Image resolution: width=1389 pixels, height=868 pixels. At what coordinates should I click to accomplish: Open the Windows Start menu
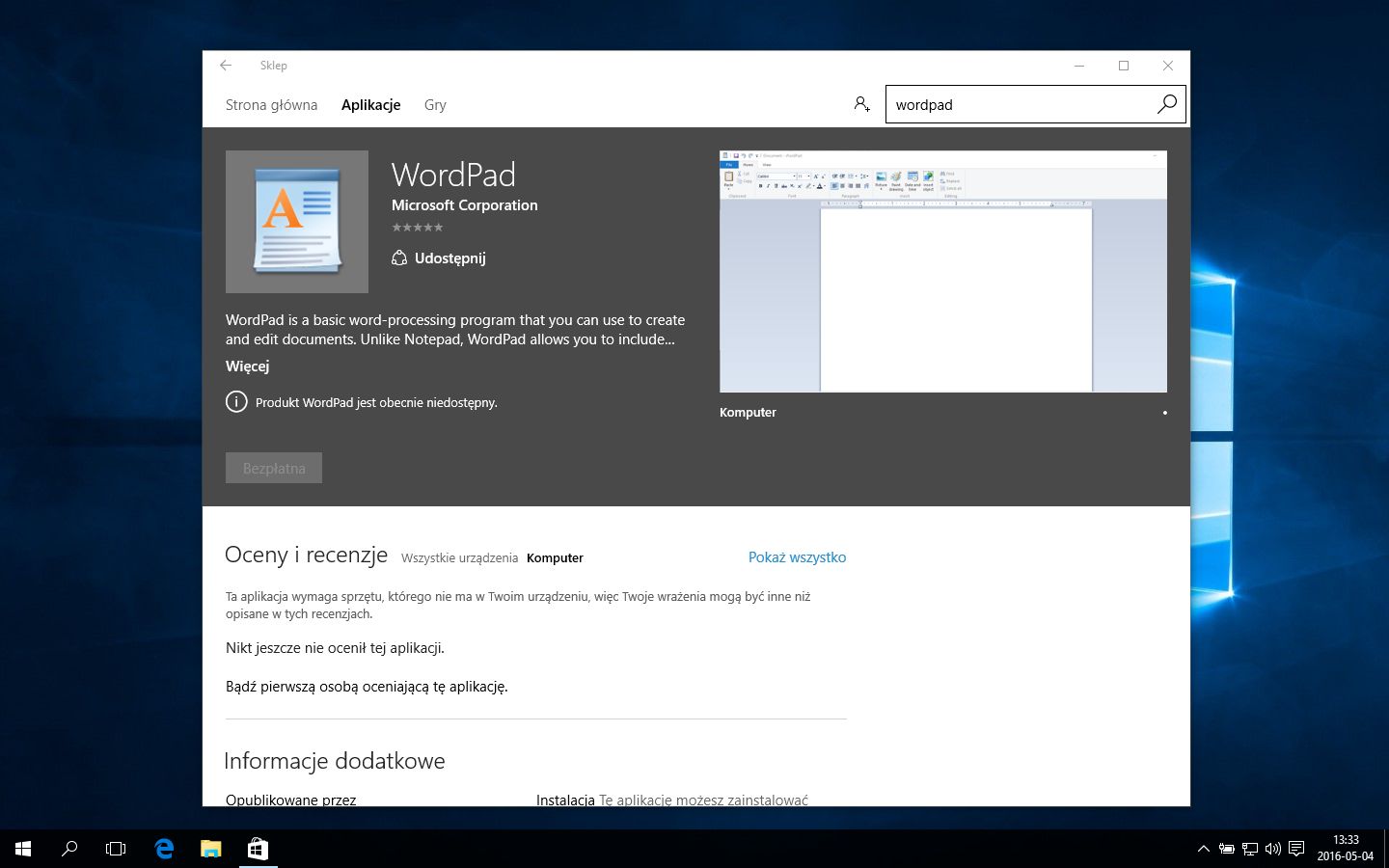(23, 849)
